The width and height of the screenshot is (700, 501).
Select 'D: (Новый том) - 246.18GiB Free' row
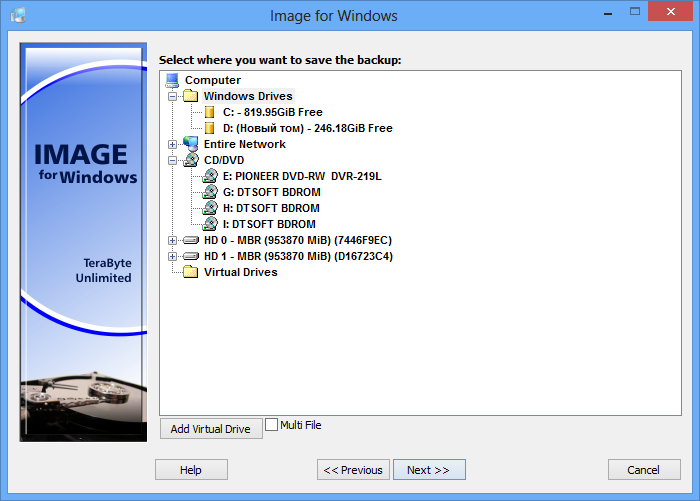pos(308,128)
